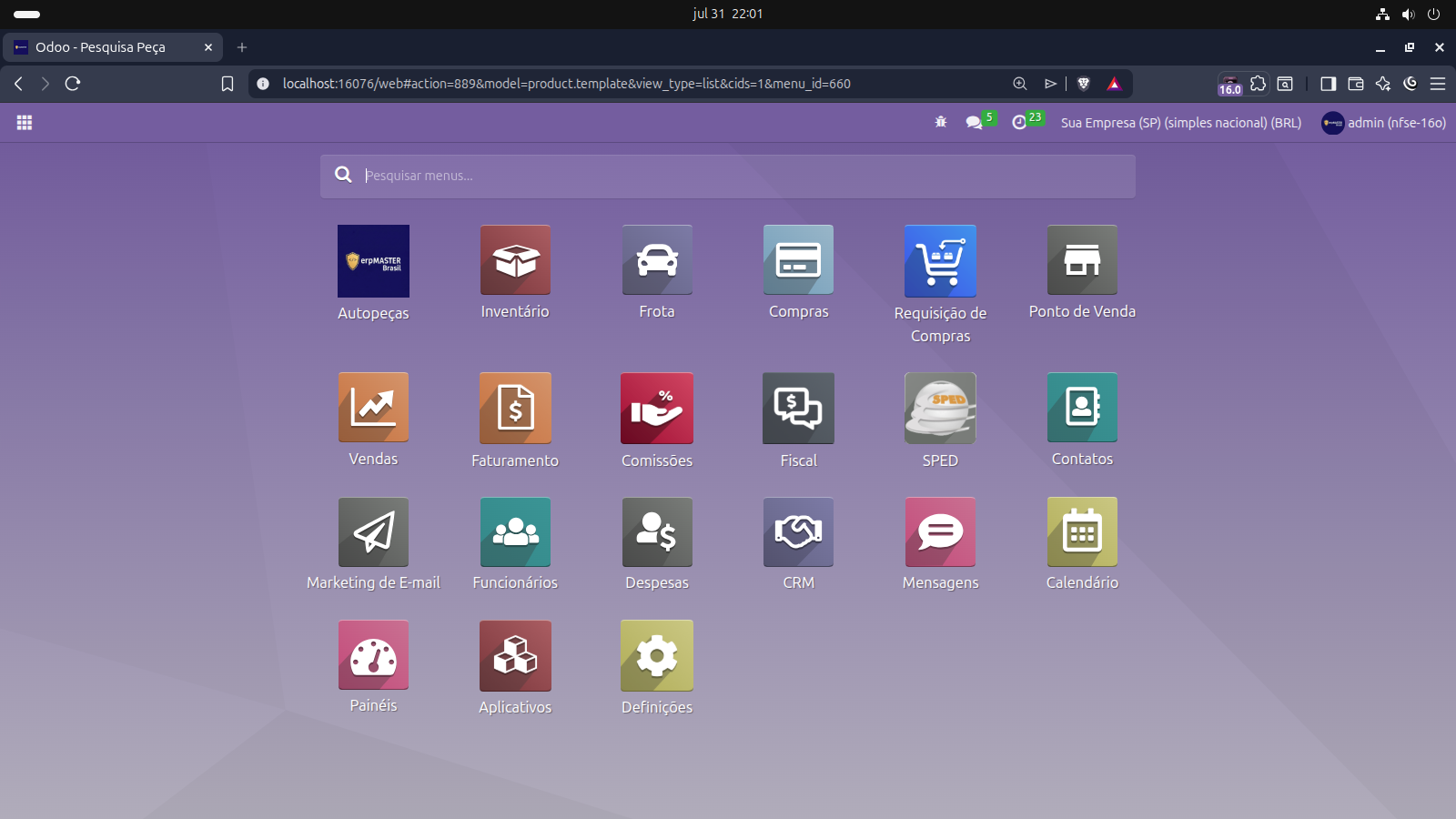Expand the admin user menu

click(x=1383, y=123)
